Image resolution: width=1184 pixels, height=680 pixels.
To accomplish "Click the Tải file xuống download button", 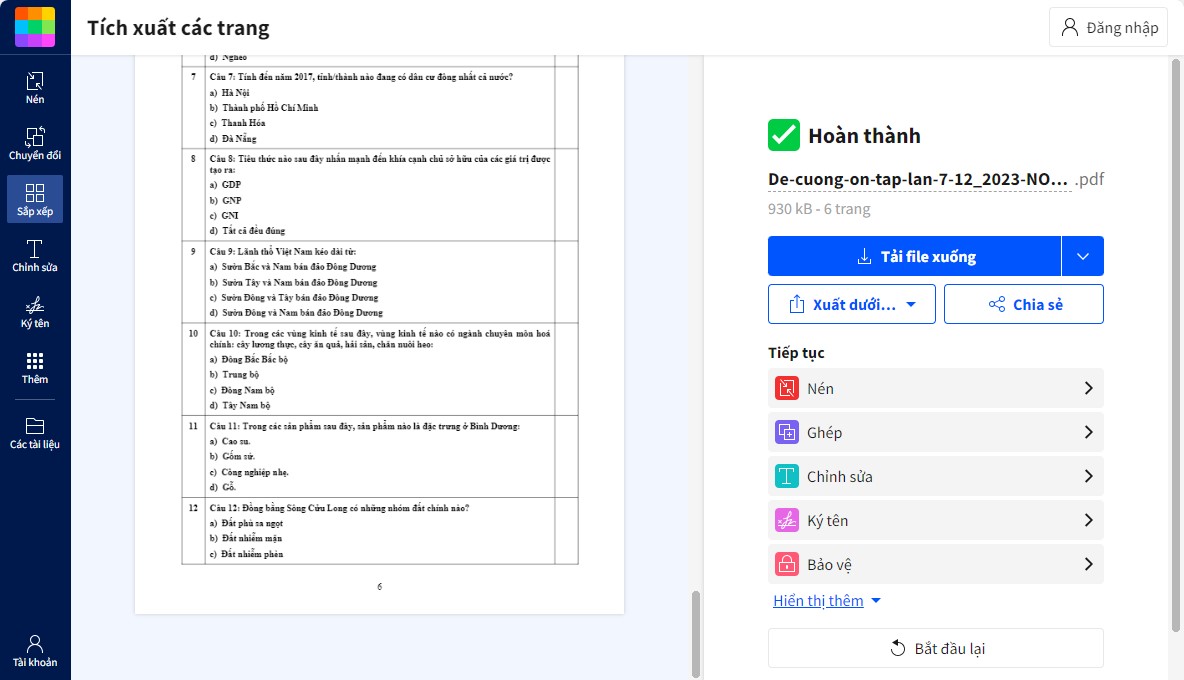I will 914,256.
